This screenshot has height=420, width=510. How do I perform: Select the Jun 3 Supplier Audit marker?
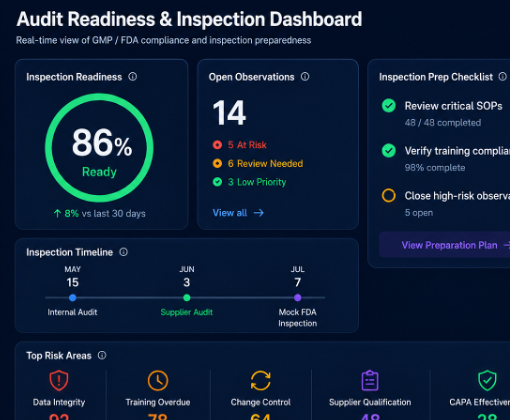coord(187,298)
